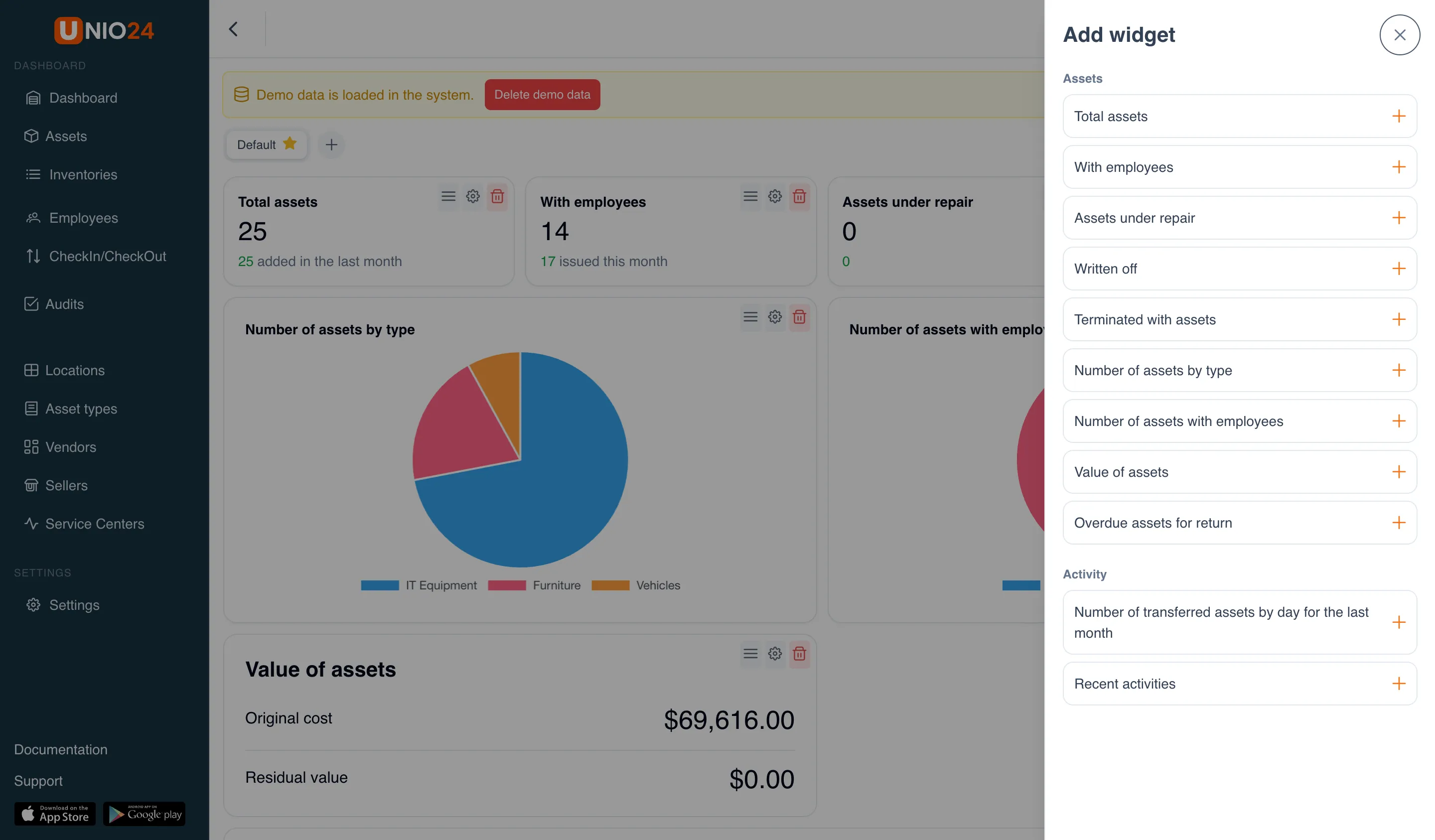Add the With employees widget plus icon
1435x840 pixels.
point(1399,167)
